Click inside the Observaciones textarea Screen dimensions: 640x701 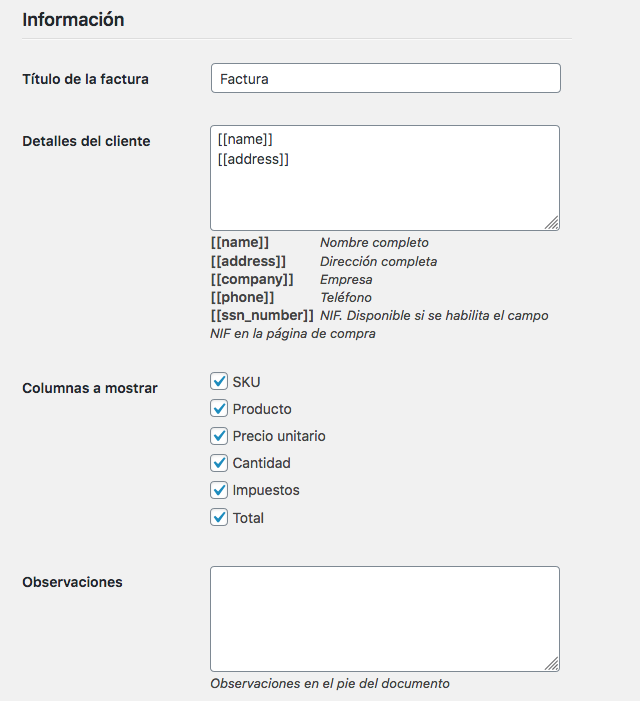point(385,619)
